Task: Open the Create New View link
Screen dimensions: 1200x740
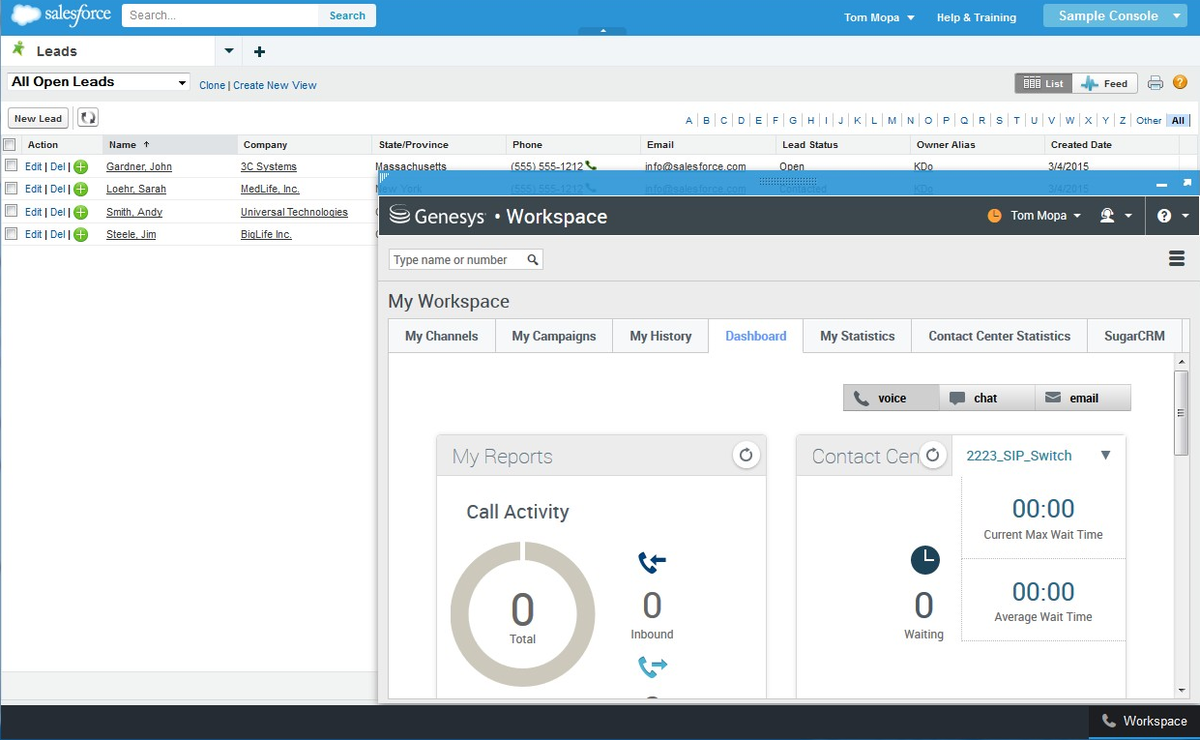Action: tap(275, 85)
